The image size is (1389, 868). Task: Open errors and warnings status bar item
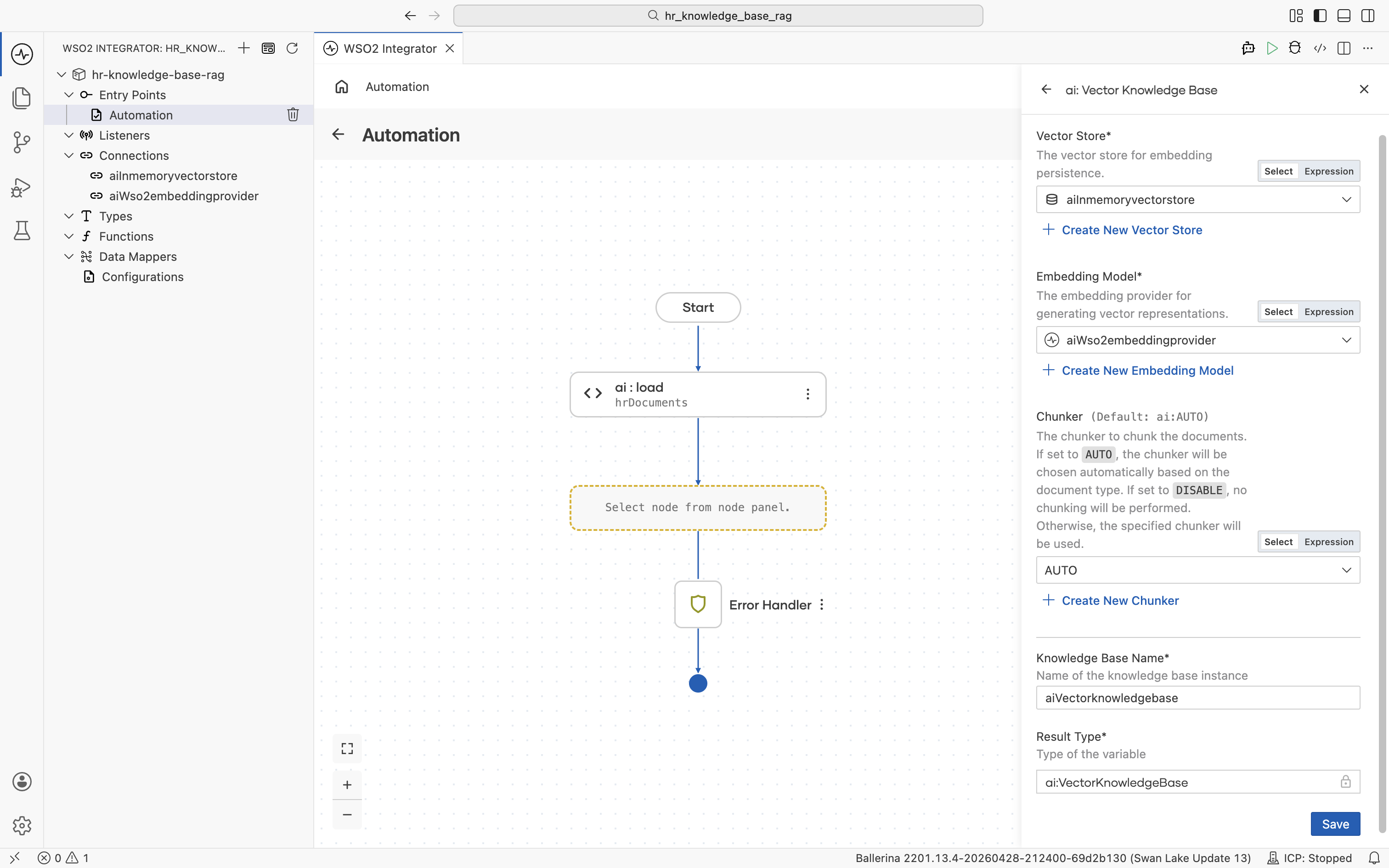[x=63, y=858]
